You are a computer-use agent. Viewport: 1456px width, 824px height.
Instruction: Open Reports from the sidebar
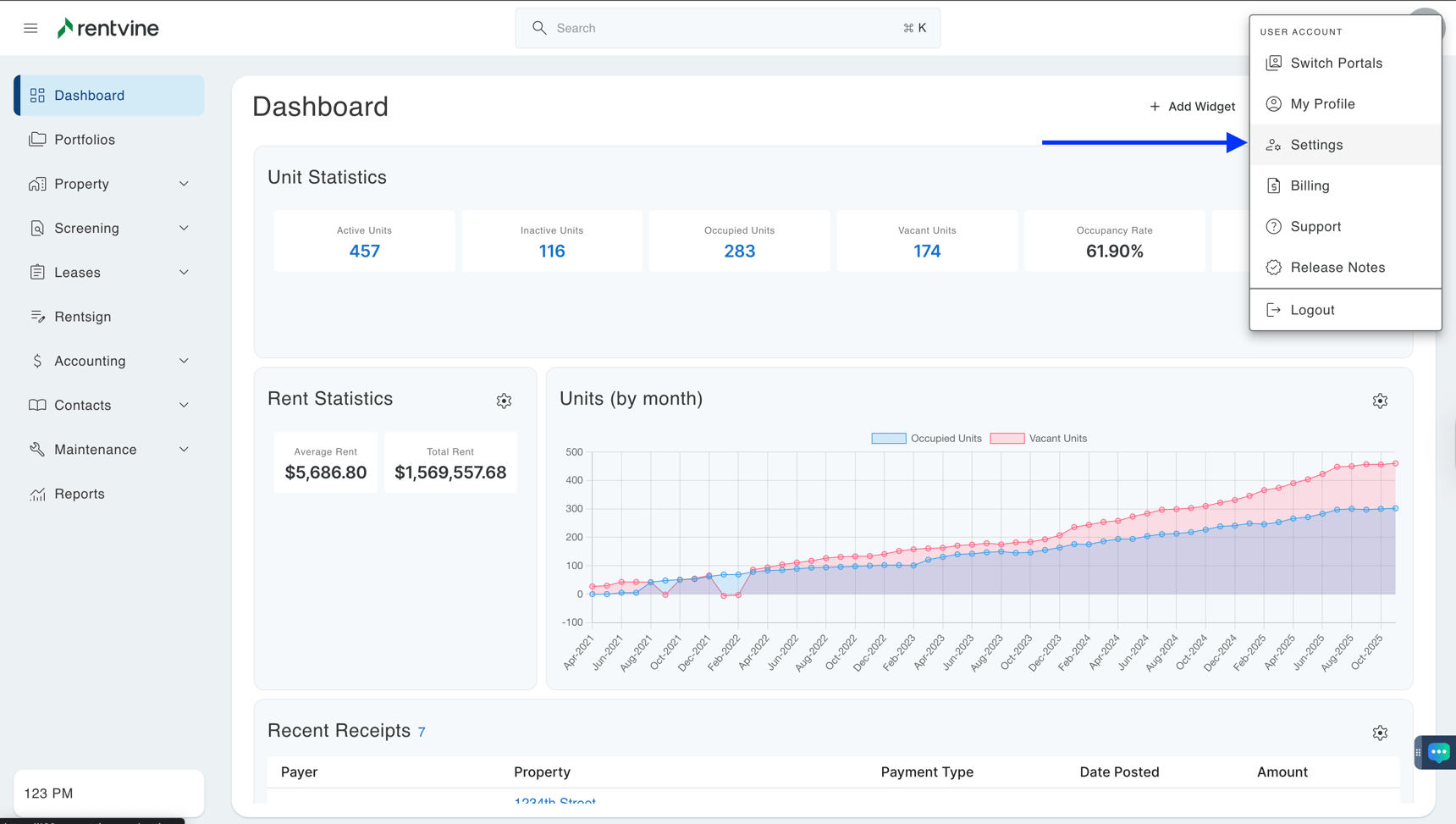(x=80, y=494)
